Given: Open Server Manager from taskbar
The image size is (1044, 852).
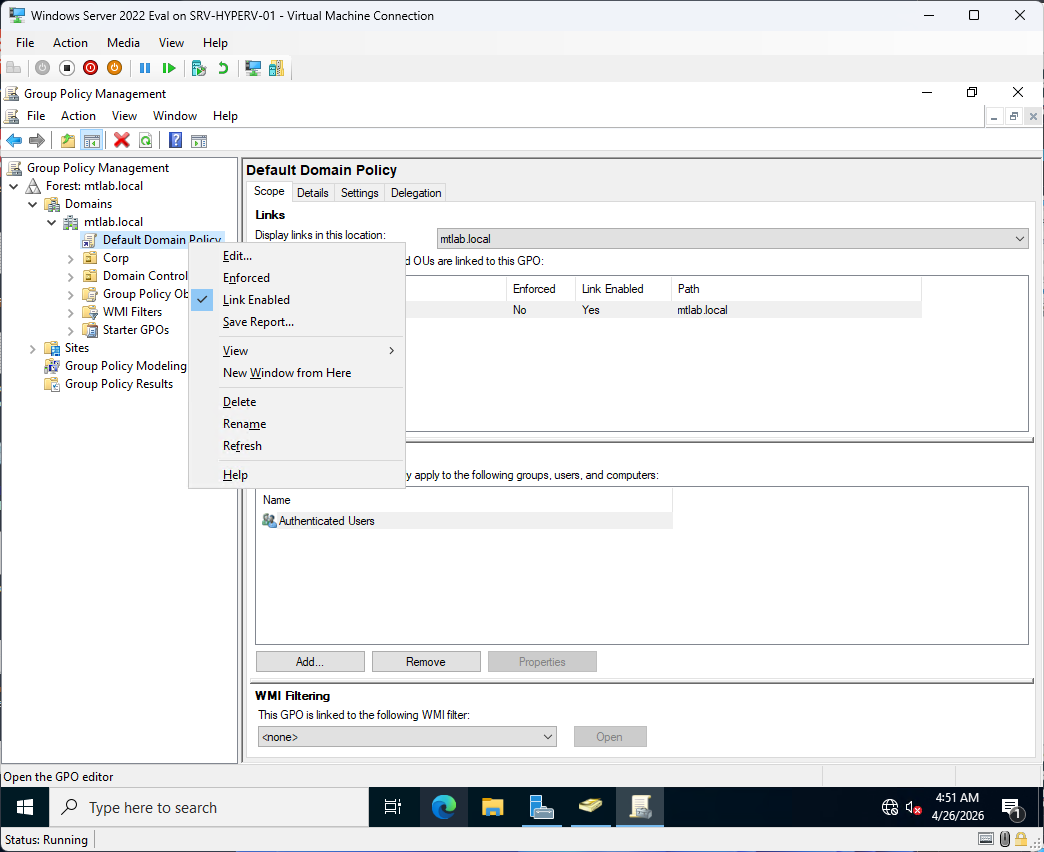Looking at the screenshot, I should (x=541, y=807).
